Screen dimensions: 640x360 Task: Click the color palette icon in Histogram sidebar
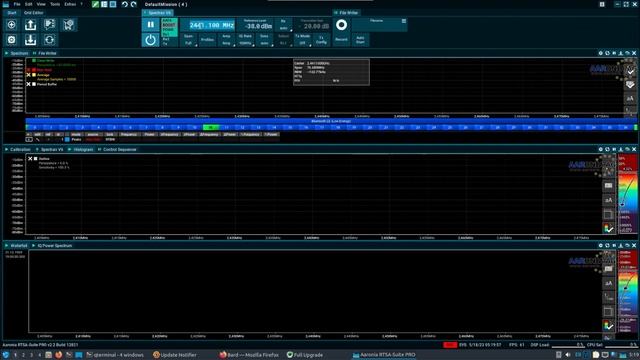[608, 228]
